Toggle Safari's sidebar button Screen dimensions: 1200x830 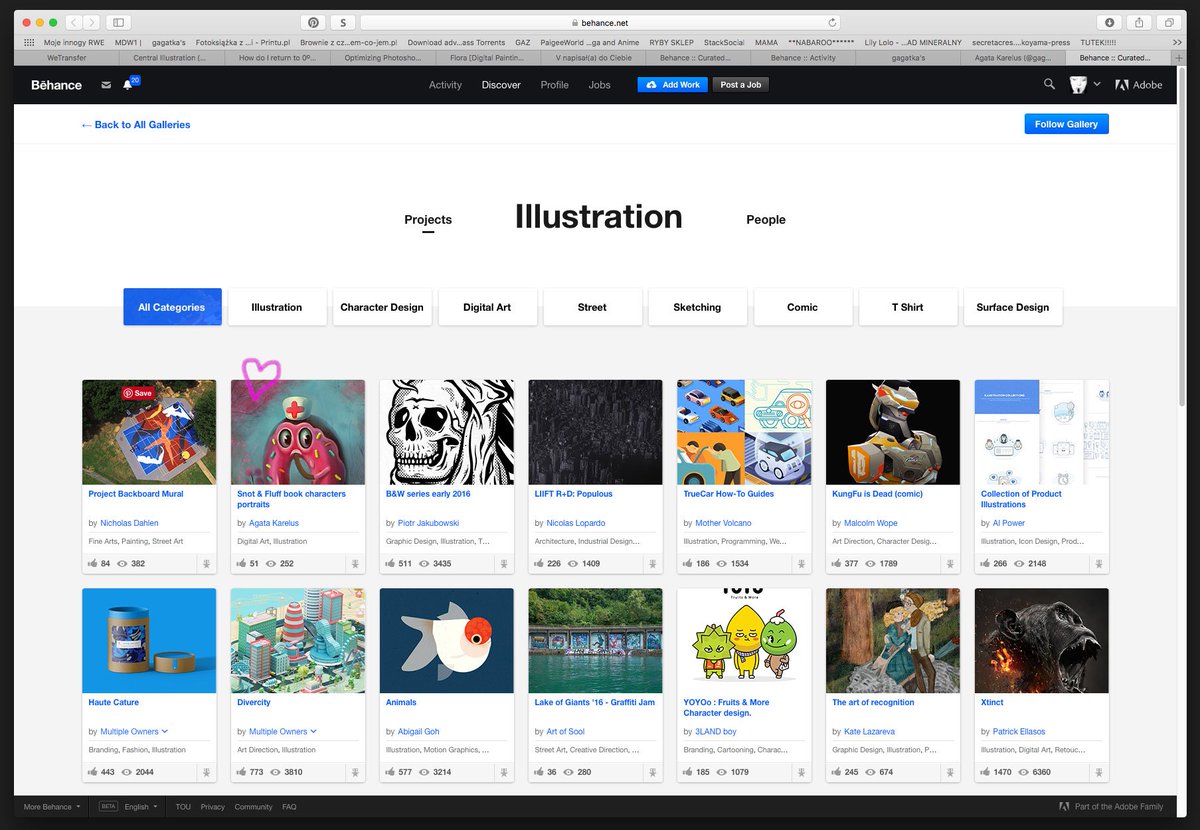tap(118, 22)
